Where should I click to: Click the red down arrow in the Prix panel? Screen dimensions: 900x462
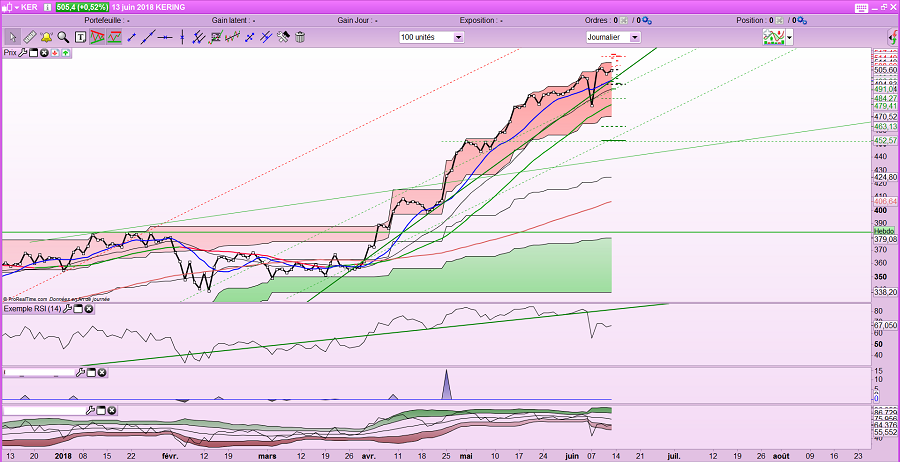(x=55, y=53)
